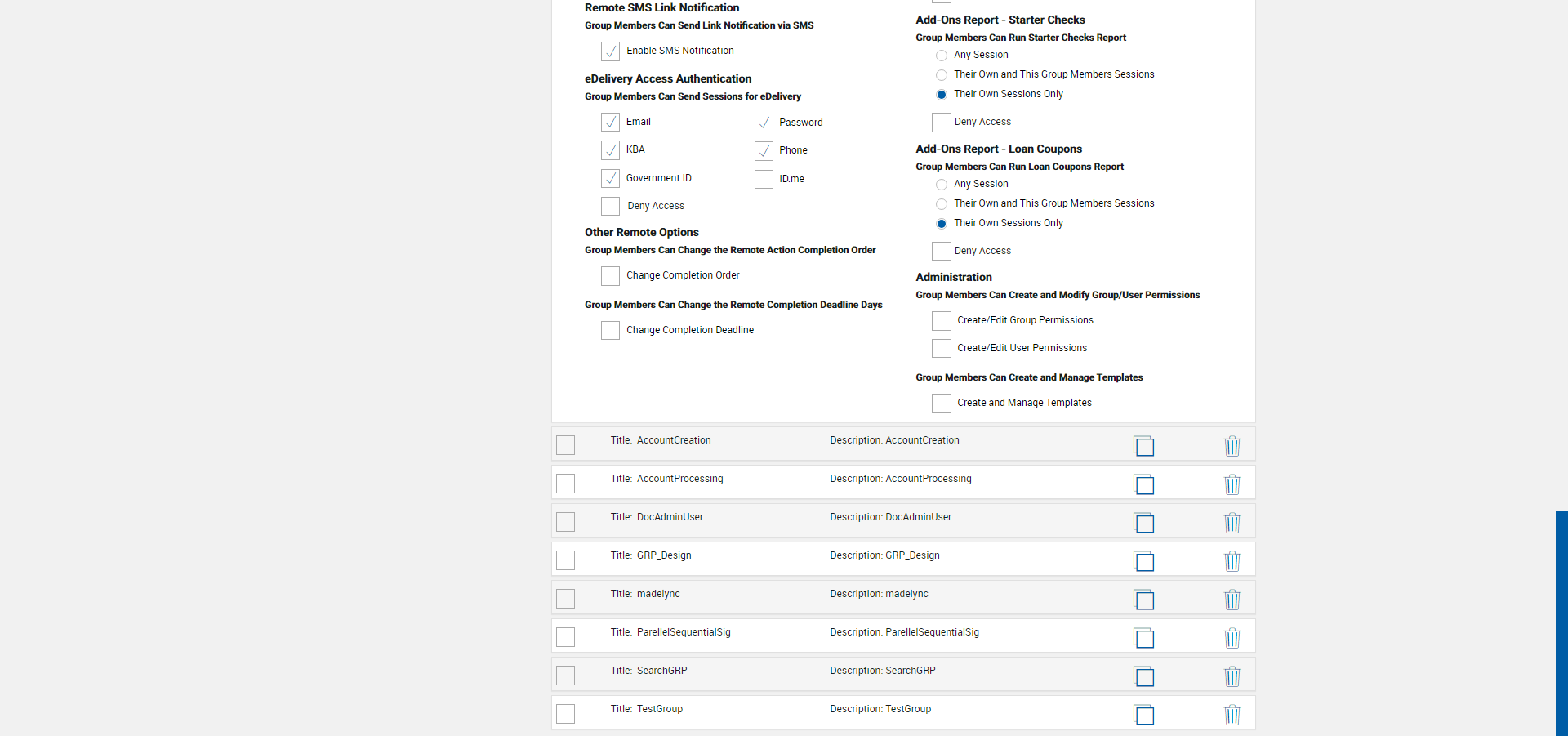This screenshot has height=736, width=1568.
Task: Delete the AccountProcessing group with trash icon
Action: coord(1232,484)
